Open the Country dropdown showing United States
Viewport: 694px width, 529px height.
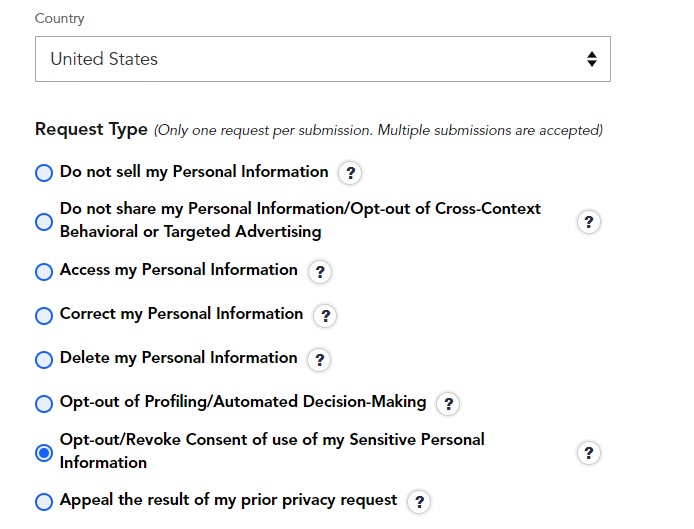[323, 59]
